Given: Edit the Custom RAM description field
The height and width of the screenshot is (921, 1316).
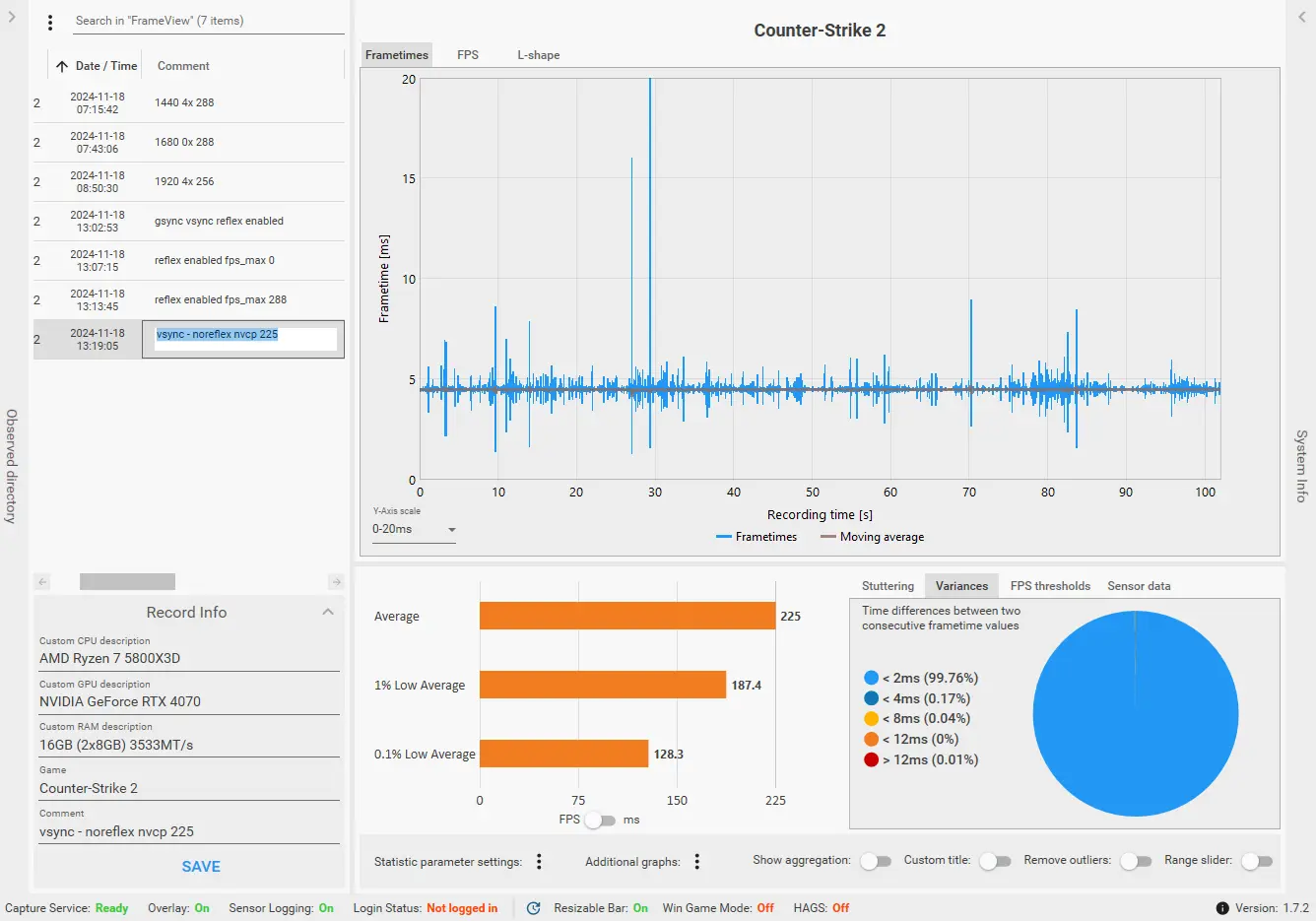Looking at the screenshot, I should click(189, 745).
